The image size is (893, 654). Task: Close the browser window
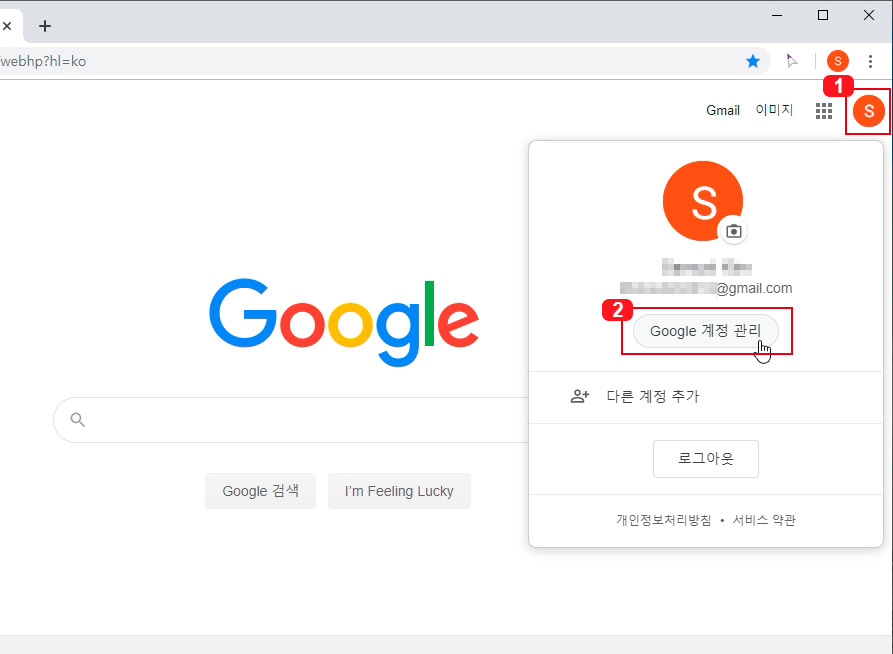pyautogui.click(x=869, y=15)
